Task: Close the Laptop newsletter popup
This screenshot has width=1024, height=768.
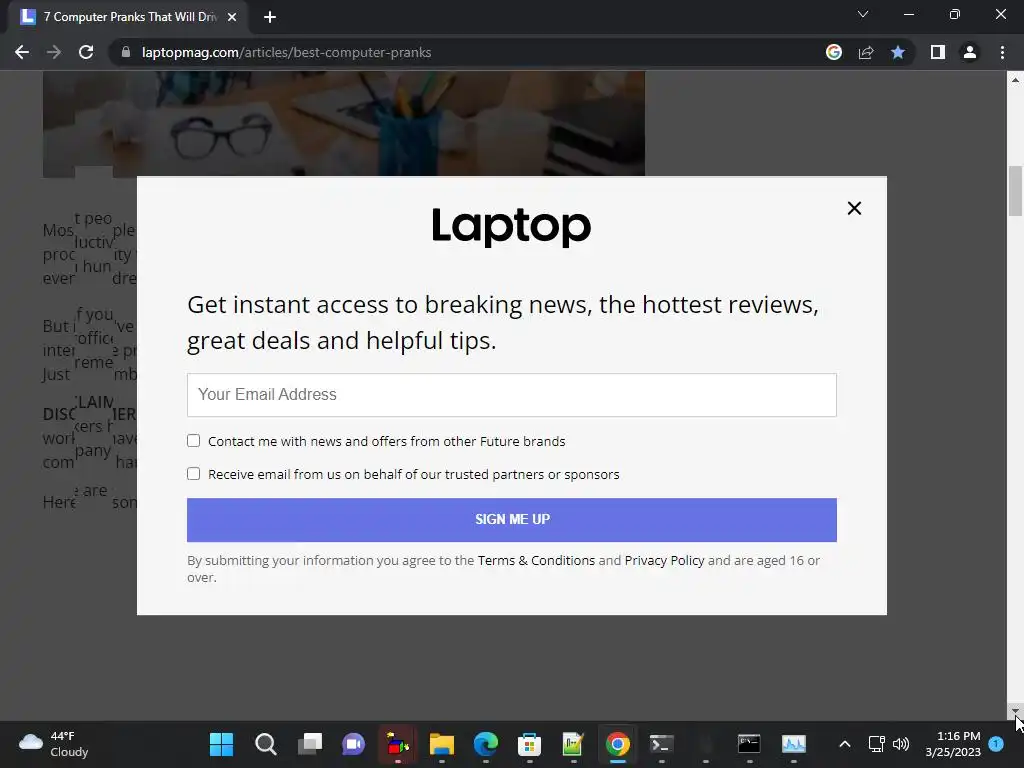Action: [854, 208]
